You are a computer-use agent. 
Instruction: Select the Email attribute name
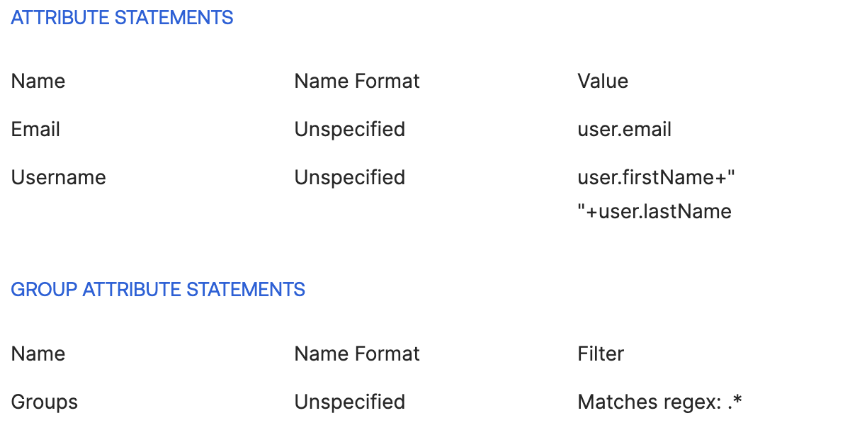coord(36,129)
